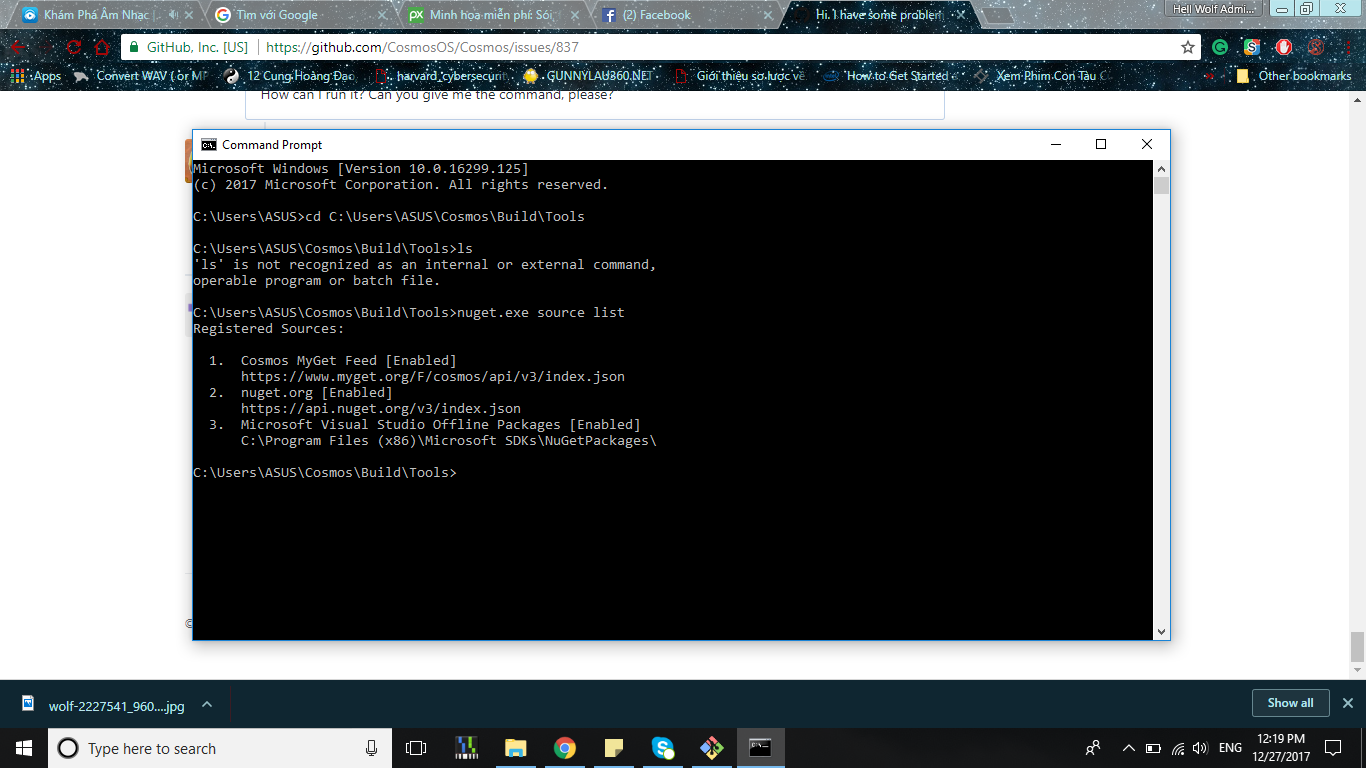Open Skype from the taskbar
1366x768 pixels.
point(662,748)
